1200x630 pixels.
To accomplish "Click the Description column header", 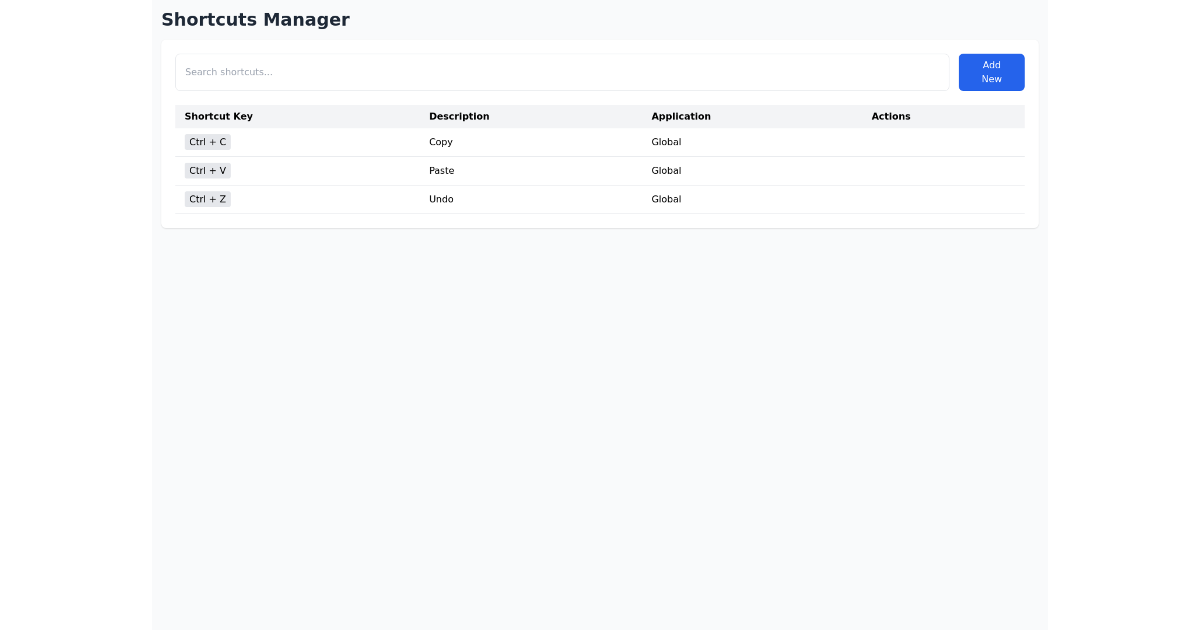I will [x=459, y=116].
